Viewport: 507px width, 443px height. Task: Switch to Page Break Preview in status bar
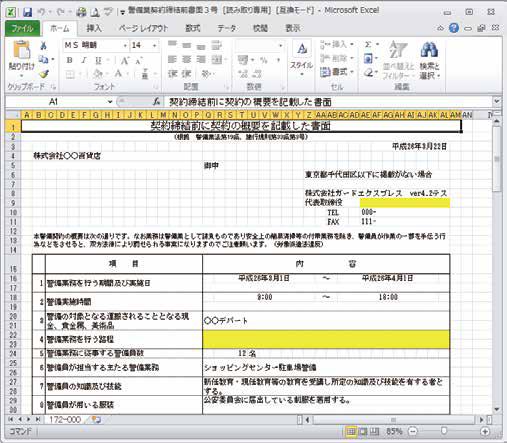[374, 432]
